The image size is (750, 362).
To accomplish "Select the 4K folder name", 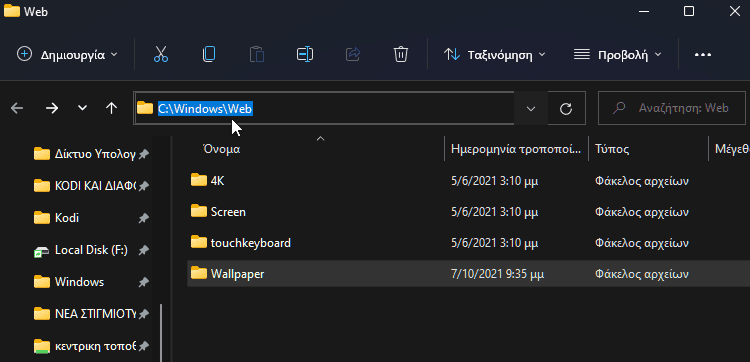I will coord(217,181).
